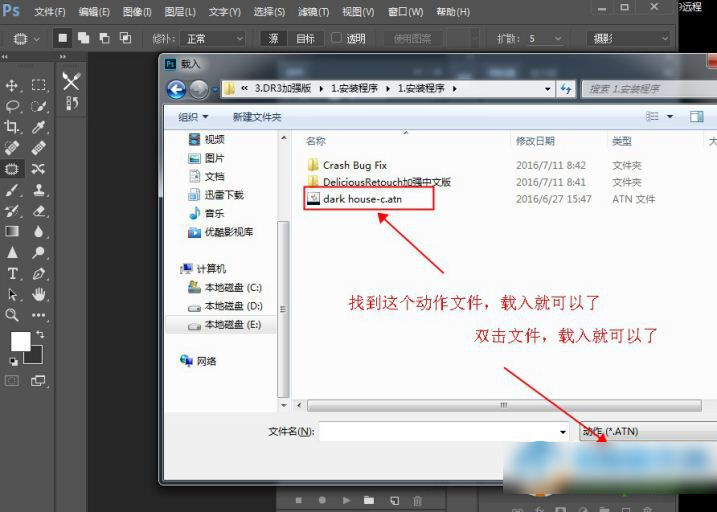Open the Crash Bug Fix folder
This screenshot has height=512, width=717.
click(354, 165)
